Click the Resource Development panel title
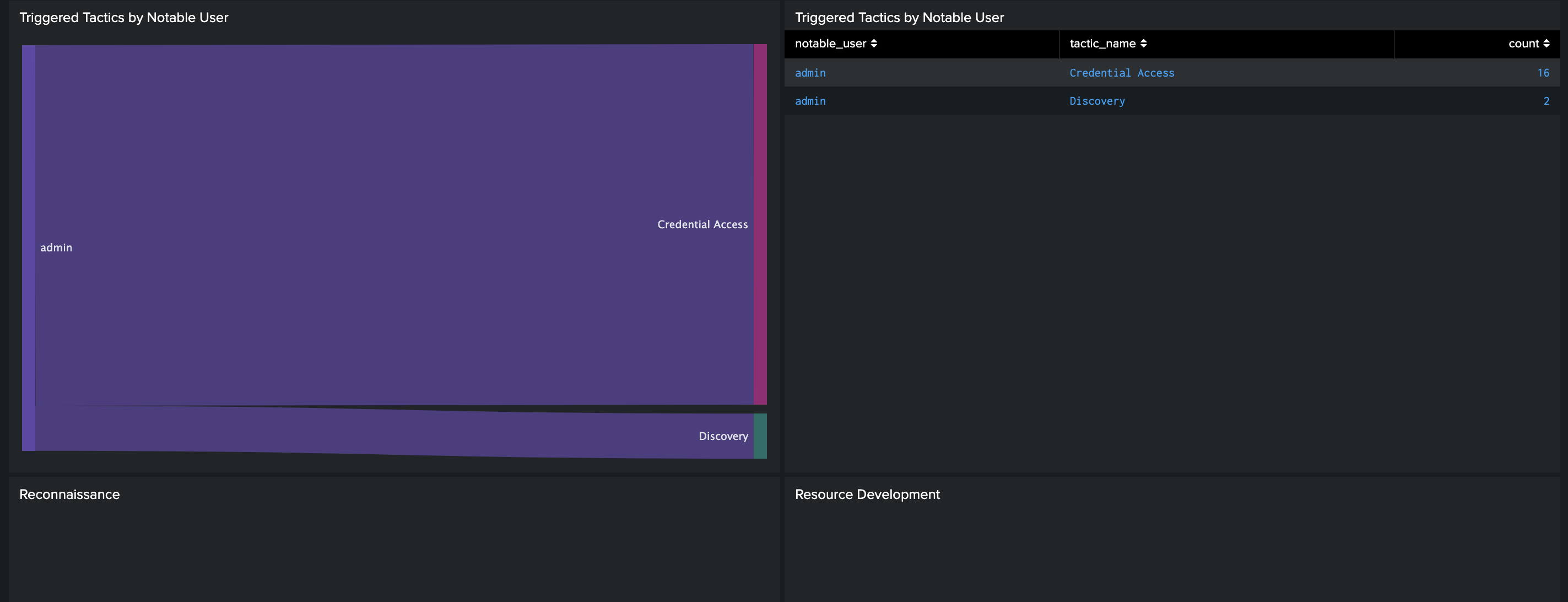The width and height of the screenshot is (1568, 602). [867, 494]
